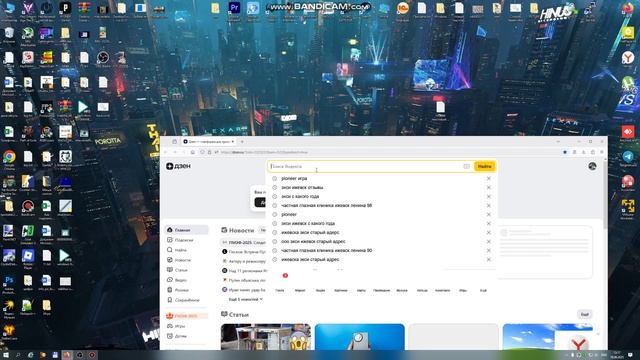Open the article thumbnail with Yandex Y logo
The image size is (640, 360).
pos(548,337)
